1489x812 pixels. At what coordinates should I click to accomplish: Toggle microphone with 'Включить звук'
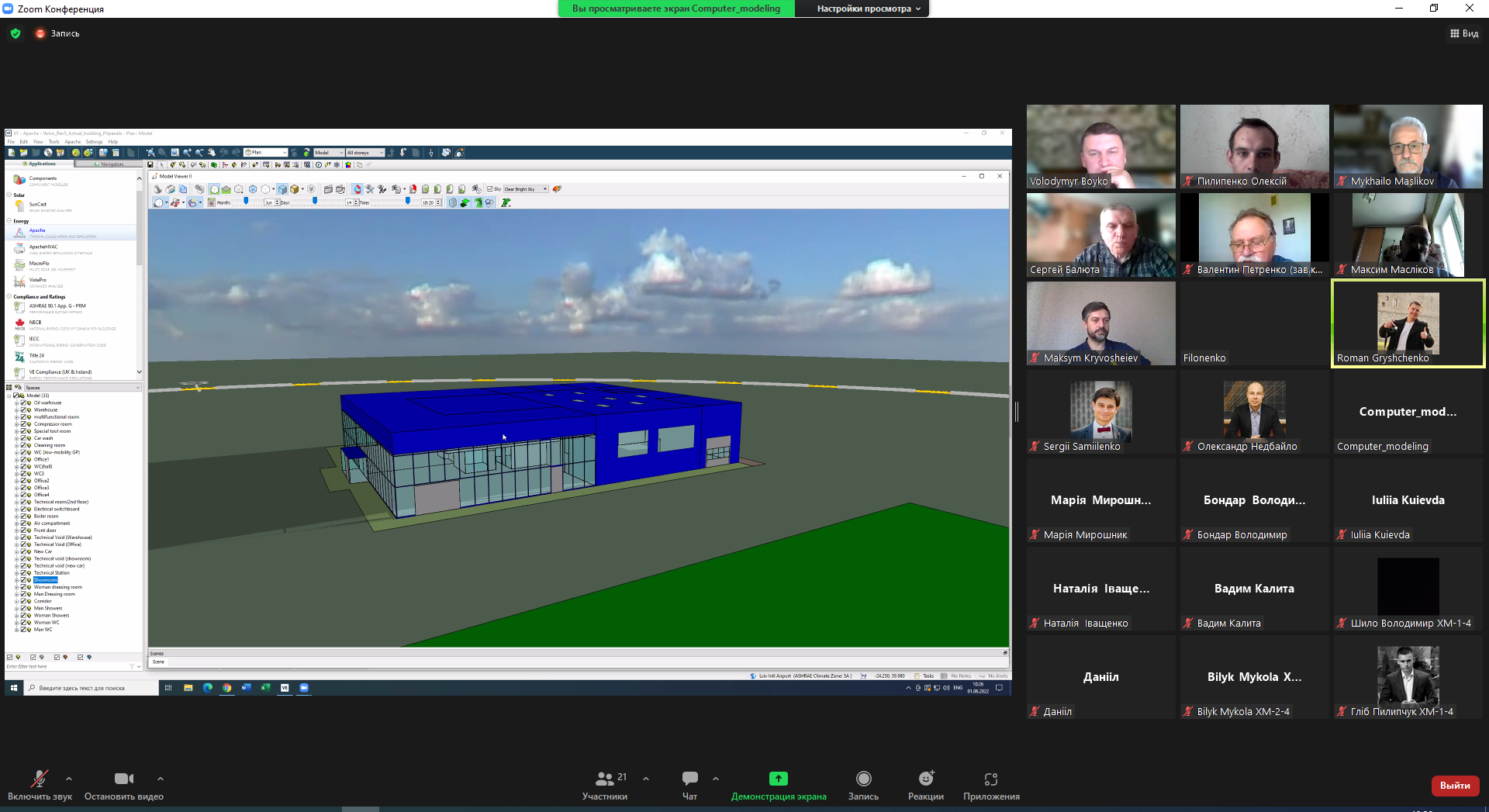pyautogui.click(x=40, y=785)
